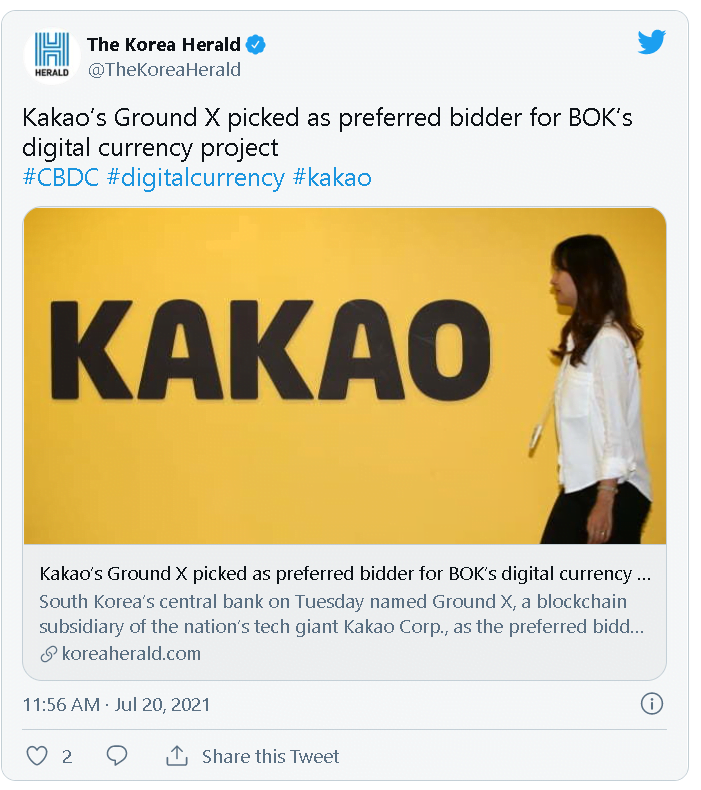Open the @TheKoreaHerald handle link

click(x=164, y=69)
